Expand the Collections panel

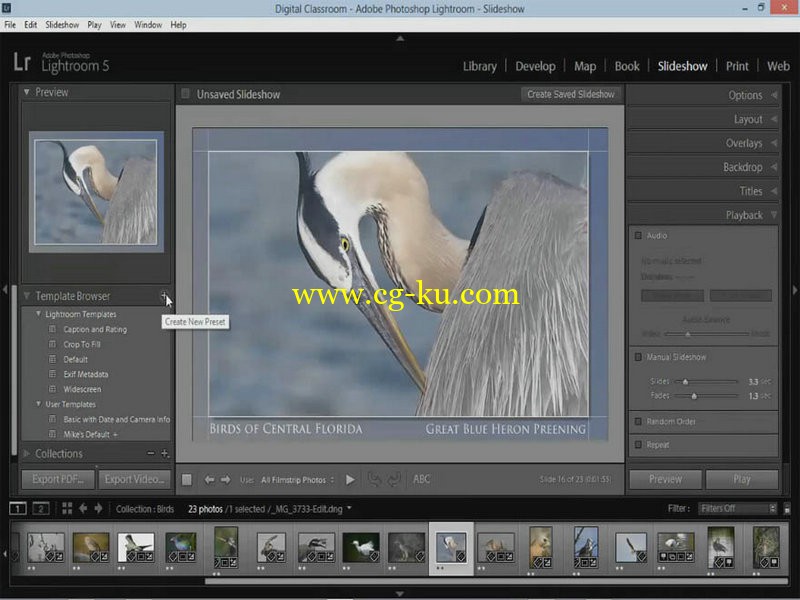pos(27,453)
